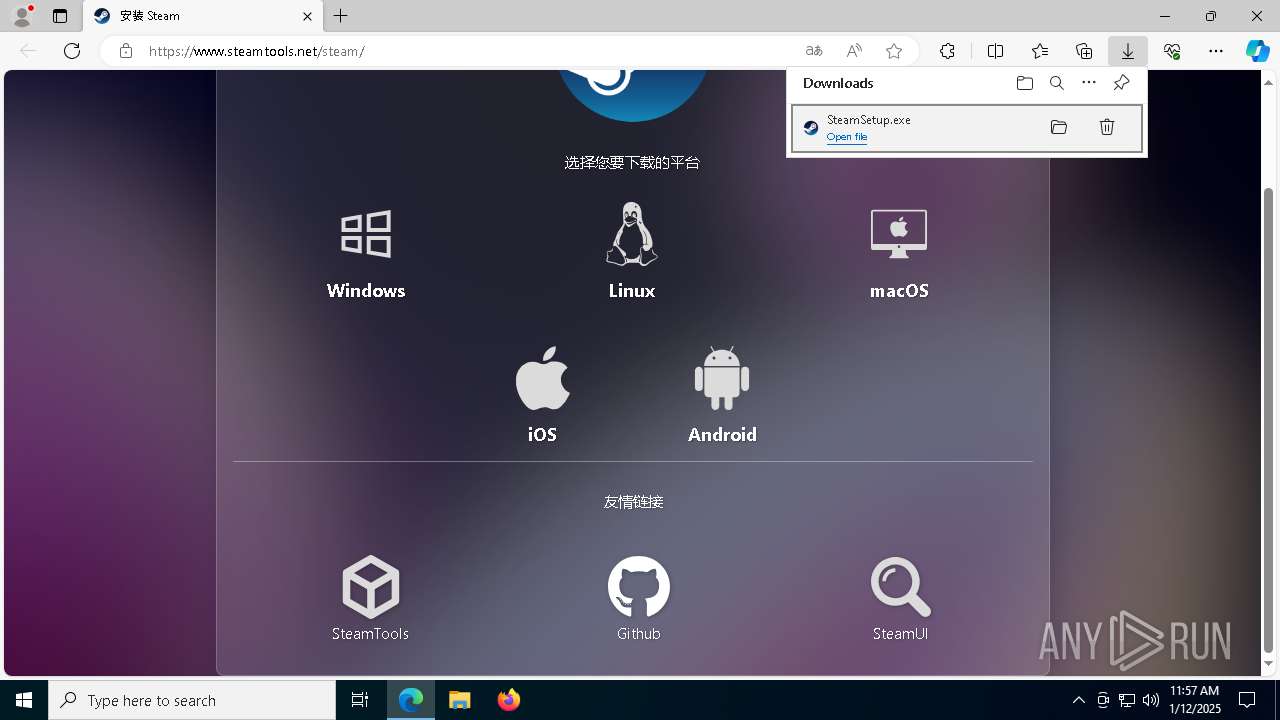Select the Linux penguin download icon

pyautogui.click(x=631, y=234)
